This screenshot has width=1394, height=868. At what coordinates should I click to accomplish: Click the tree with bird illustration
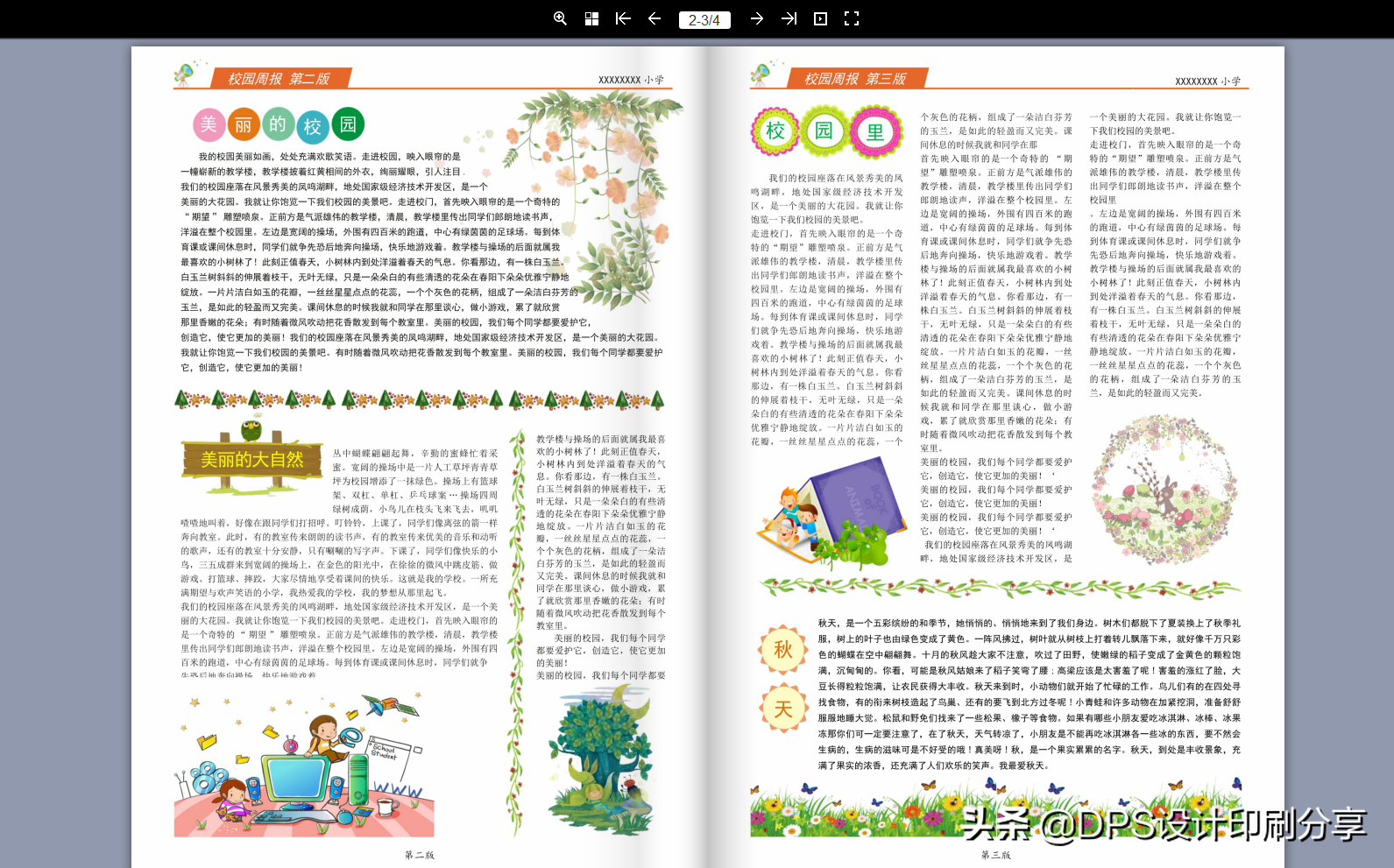pos(600,759)
